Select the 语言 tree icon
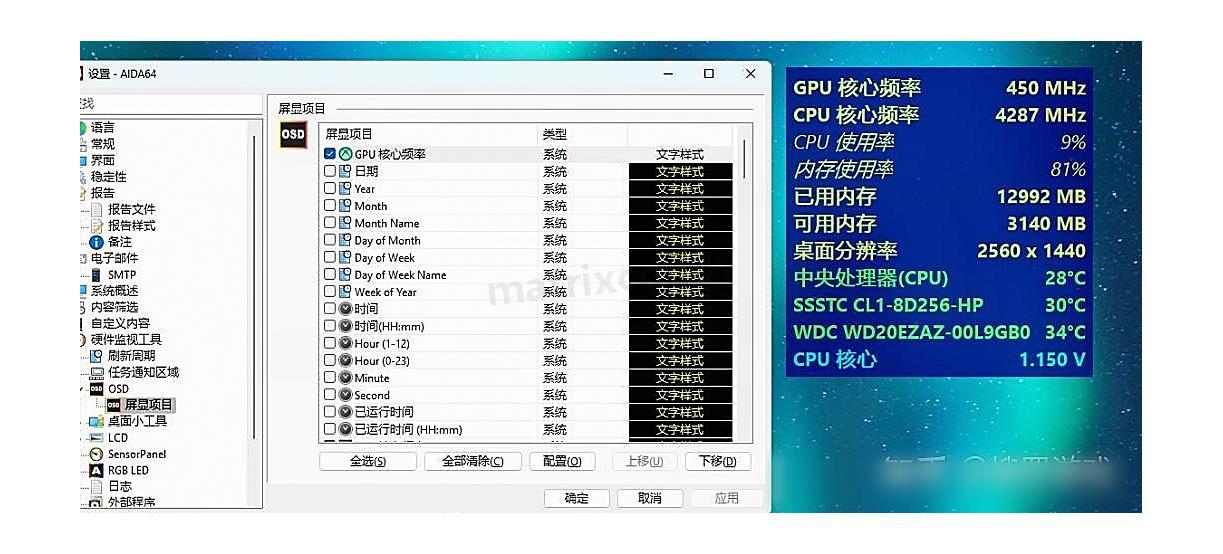This screenshot has width=1223, height=554. (x=83, y=128)
